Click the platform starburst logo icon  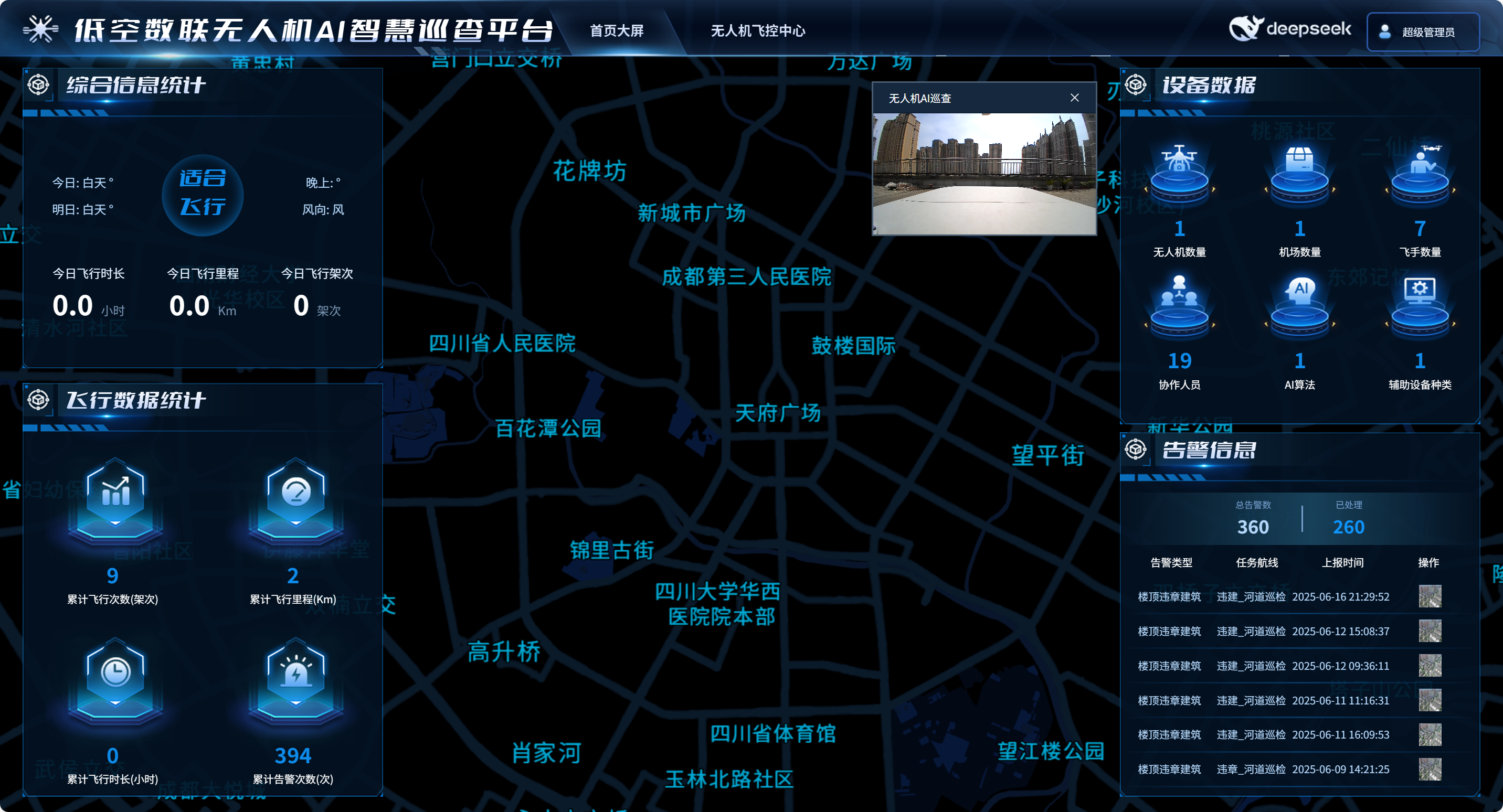41,29
